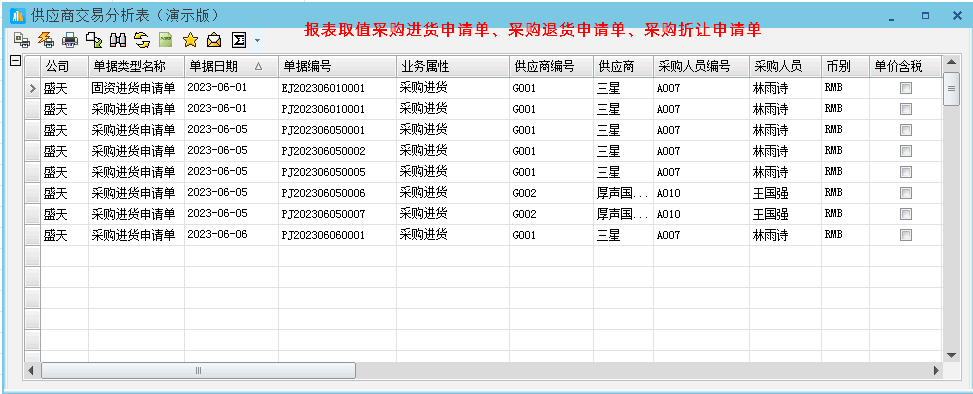Close the 供应商交易分析表 window
This screenshot has height=394, width=973.
pos(957,16)
